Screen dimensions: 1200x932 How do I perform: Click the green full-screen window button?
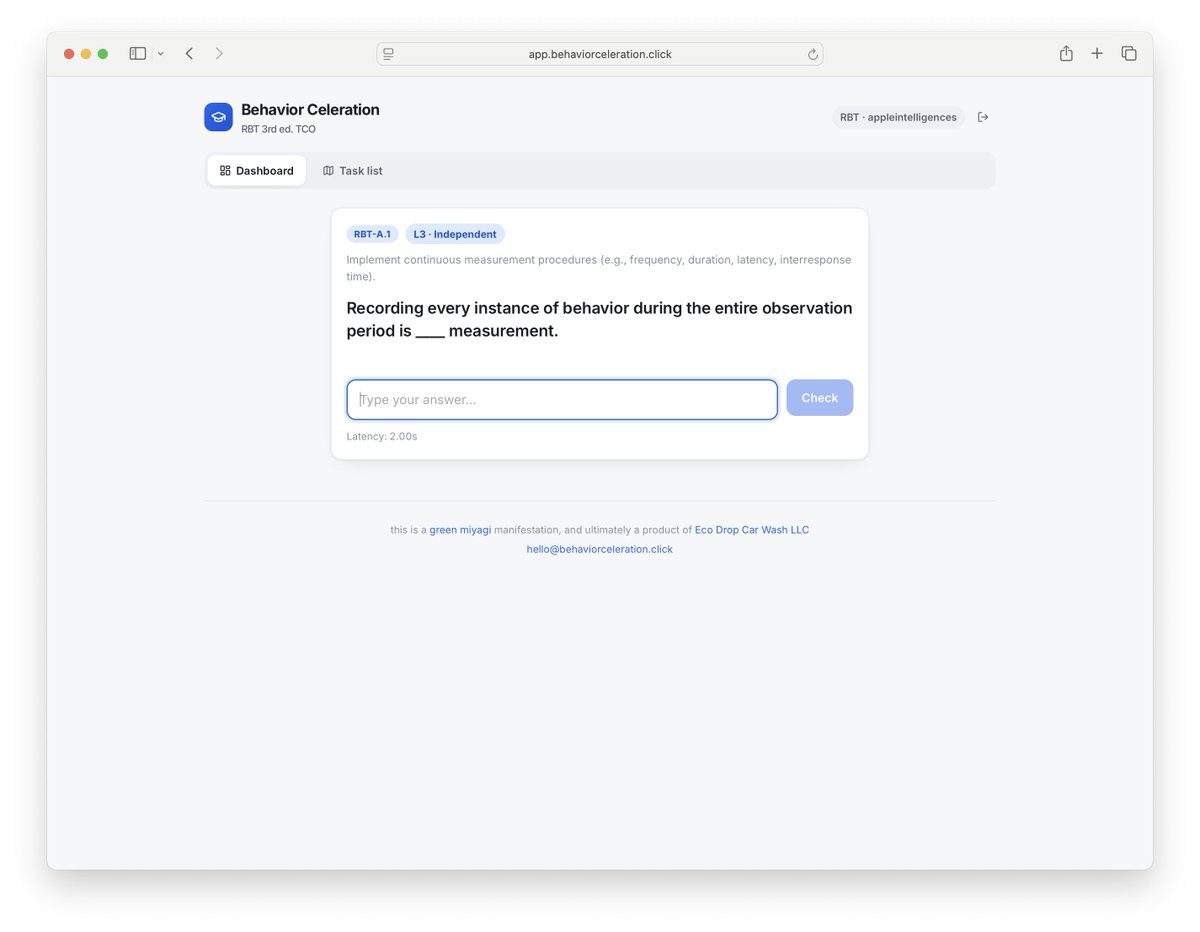[x=103, y=54]
